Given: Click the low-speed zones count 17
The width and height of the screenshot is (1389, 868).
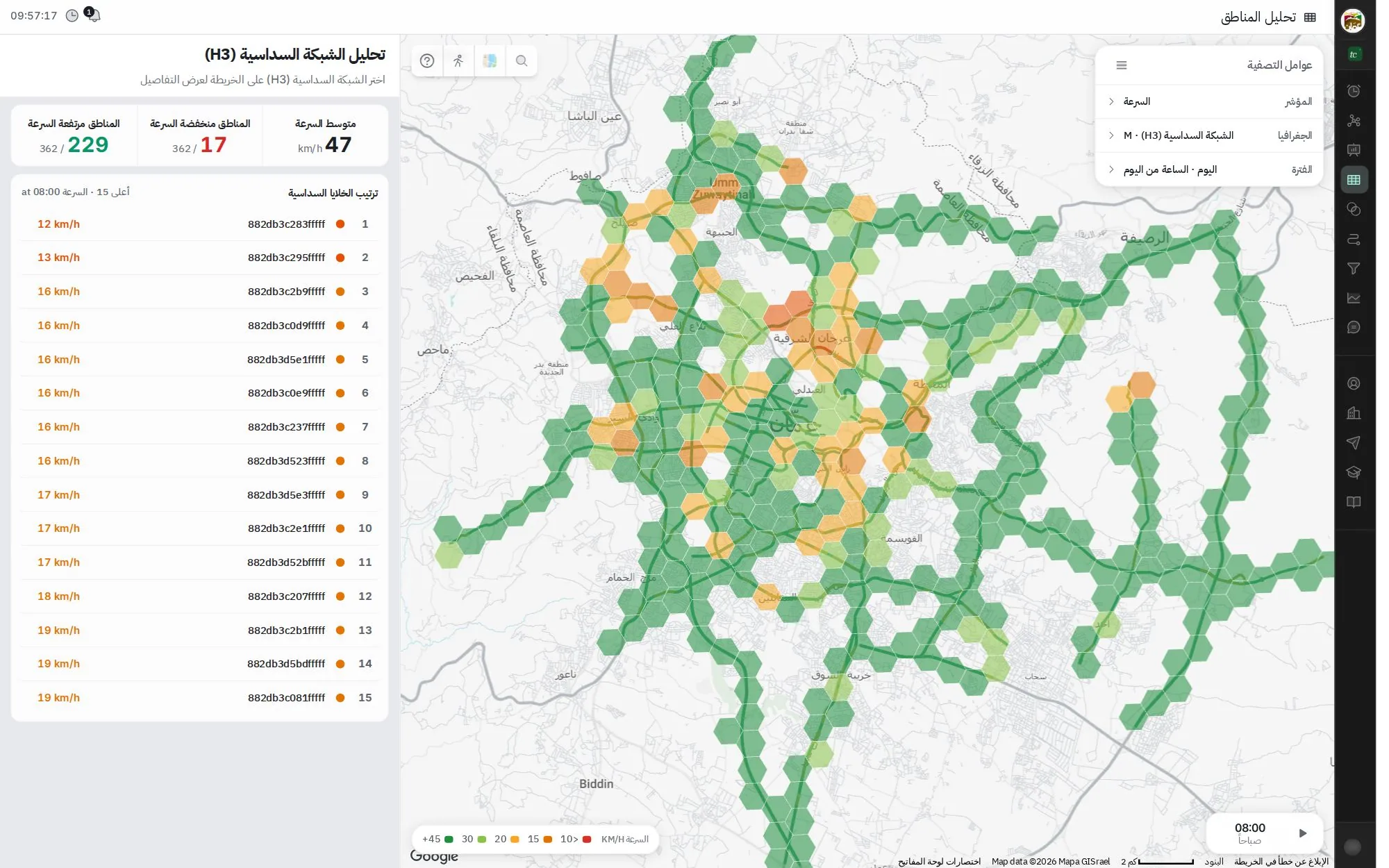Looking at the screenshot, I should (x=213, y=144).
